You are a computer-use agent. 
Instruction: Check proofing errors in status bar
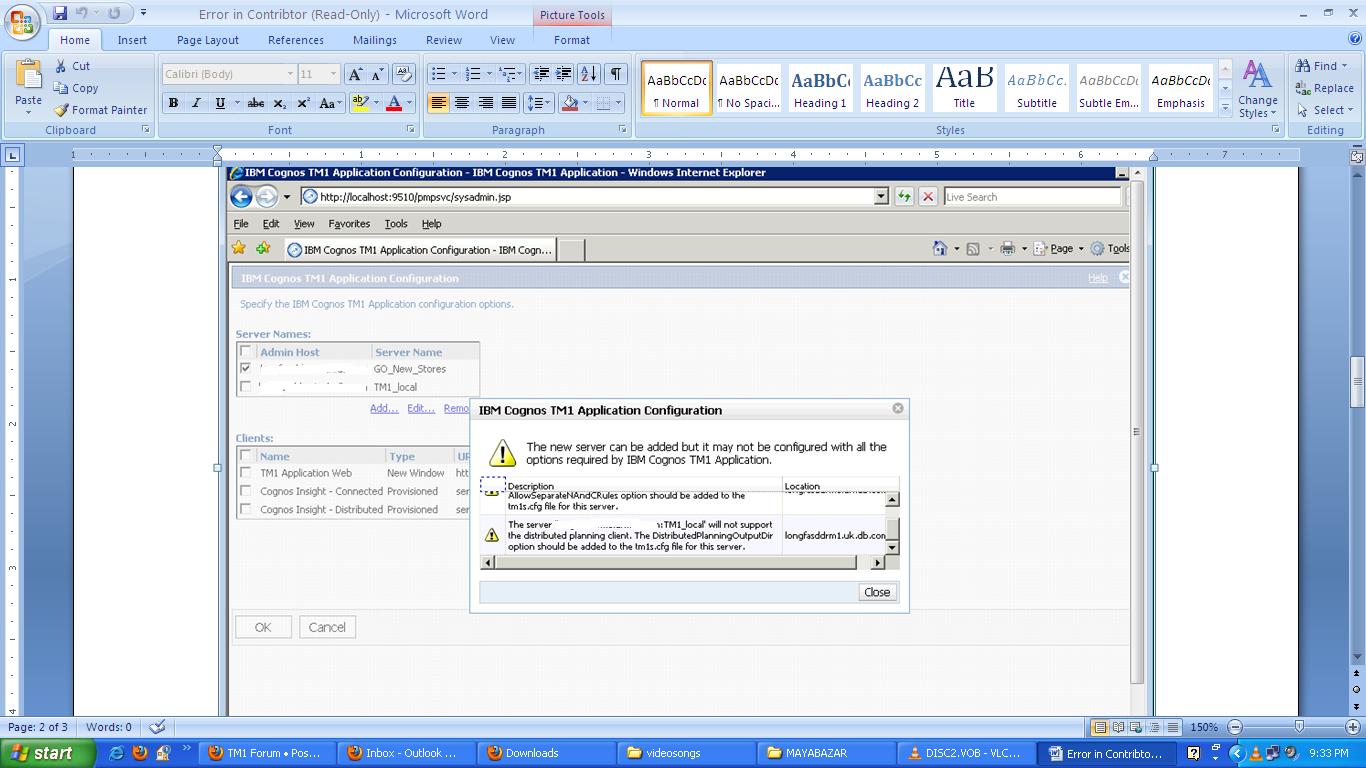pyautogui.click(x=157, y=727)
